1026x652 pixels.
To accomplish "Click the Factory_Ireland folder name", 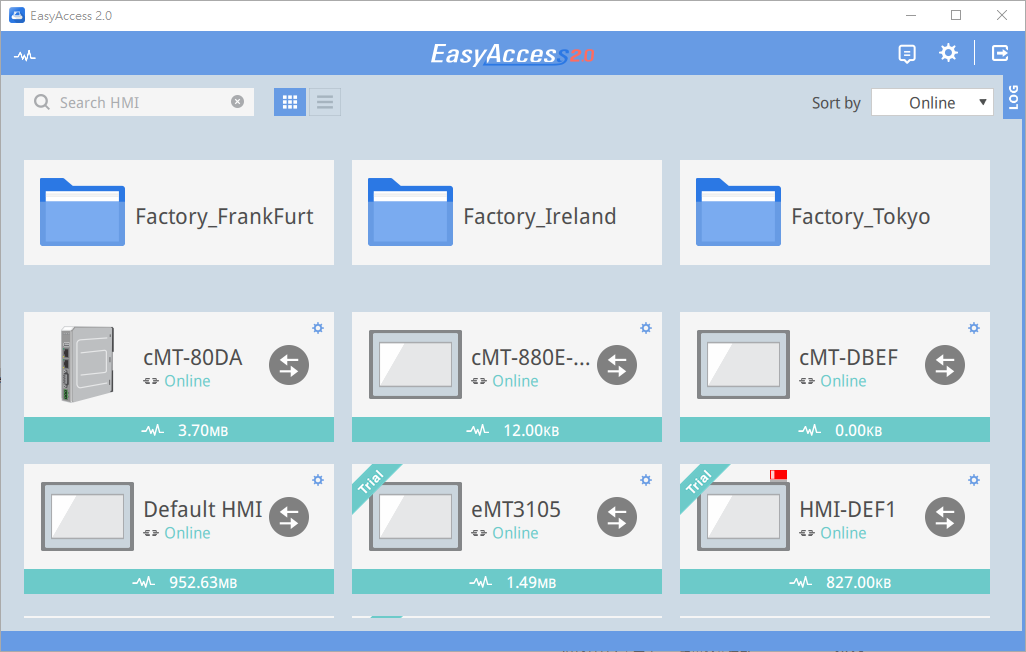I will [x=540, y=216].
